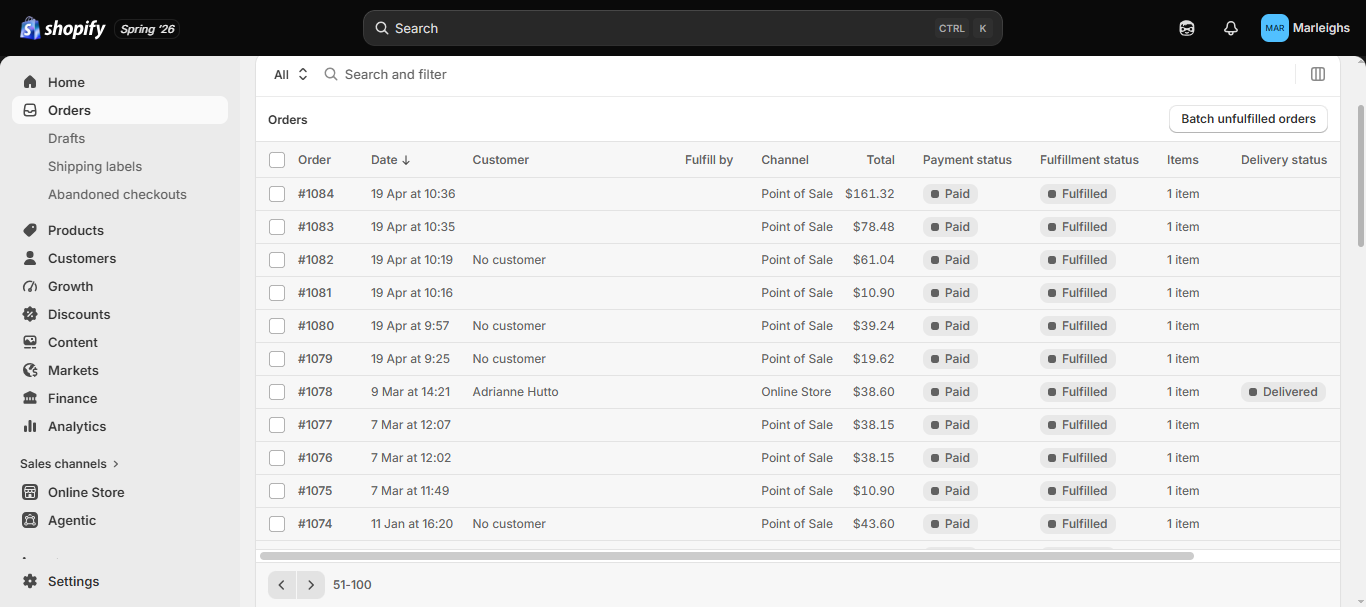The height and width of the screenshot is (607, 1366).
Task: Click the Discounts badge icon
Action: tap(30, 314)
